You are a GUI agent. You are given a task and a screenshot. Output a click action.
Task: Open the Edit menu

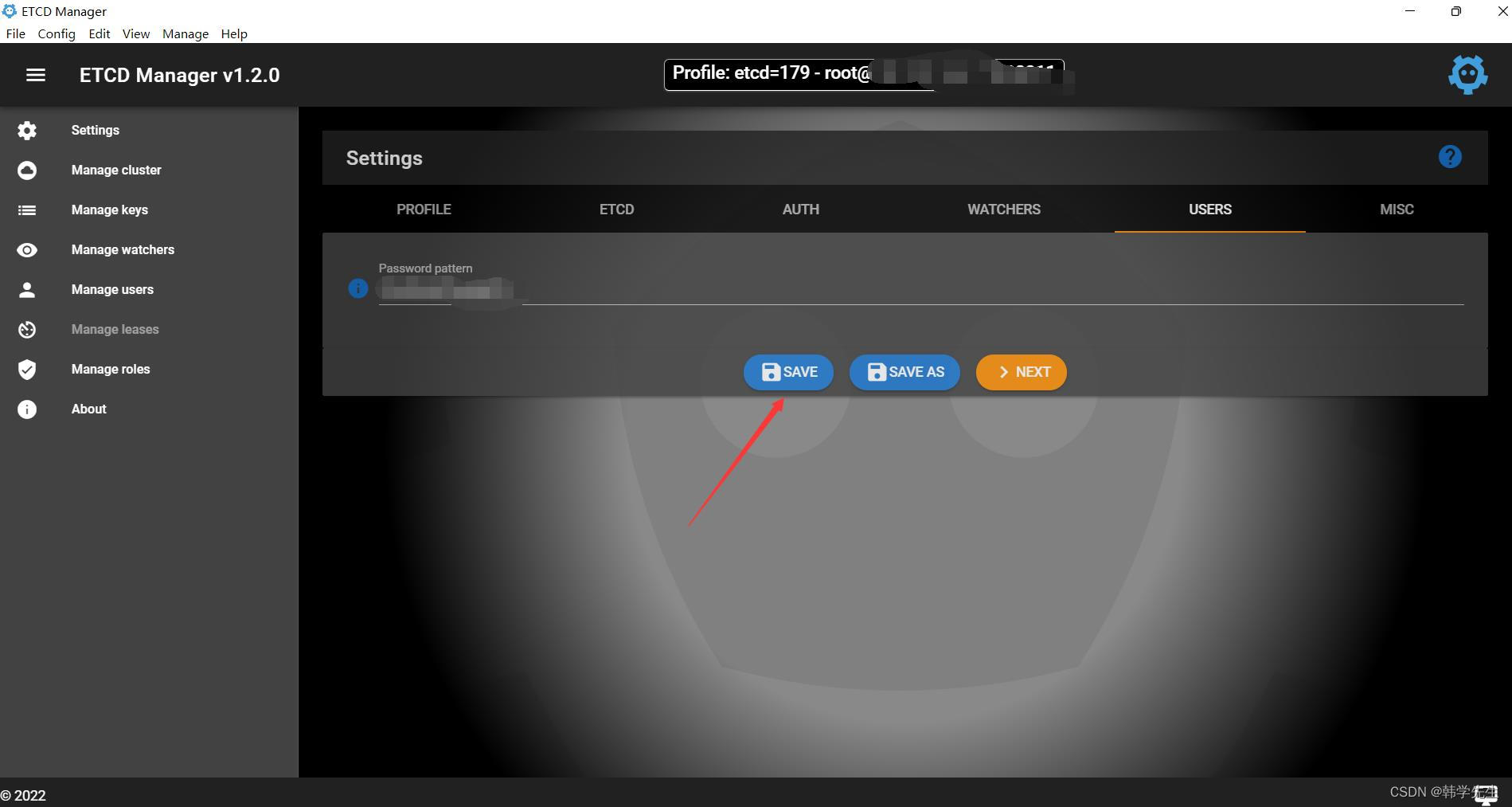(100, 33)
